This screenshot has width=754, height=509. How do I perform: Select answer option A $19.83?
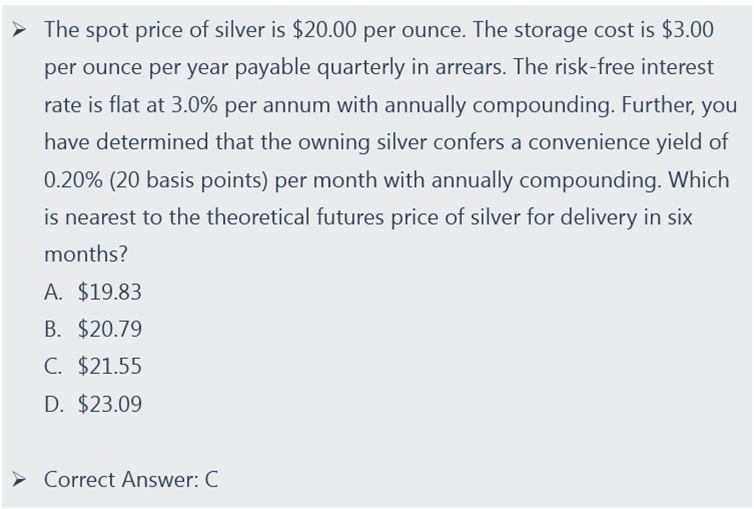tap(93, 292)
